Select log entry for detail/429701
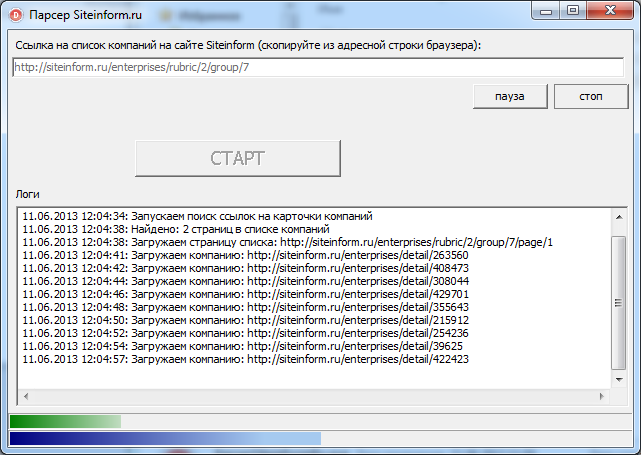This screenshot has height=455, width=641. [x=245, y=294]
